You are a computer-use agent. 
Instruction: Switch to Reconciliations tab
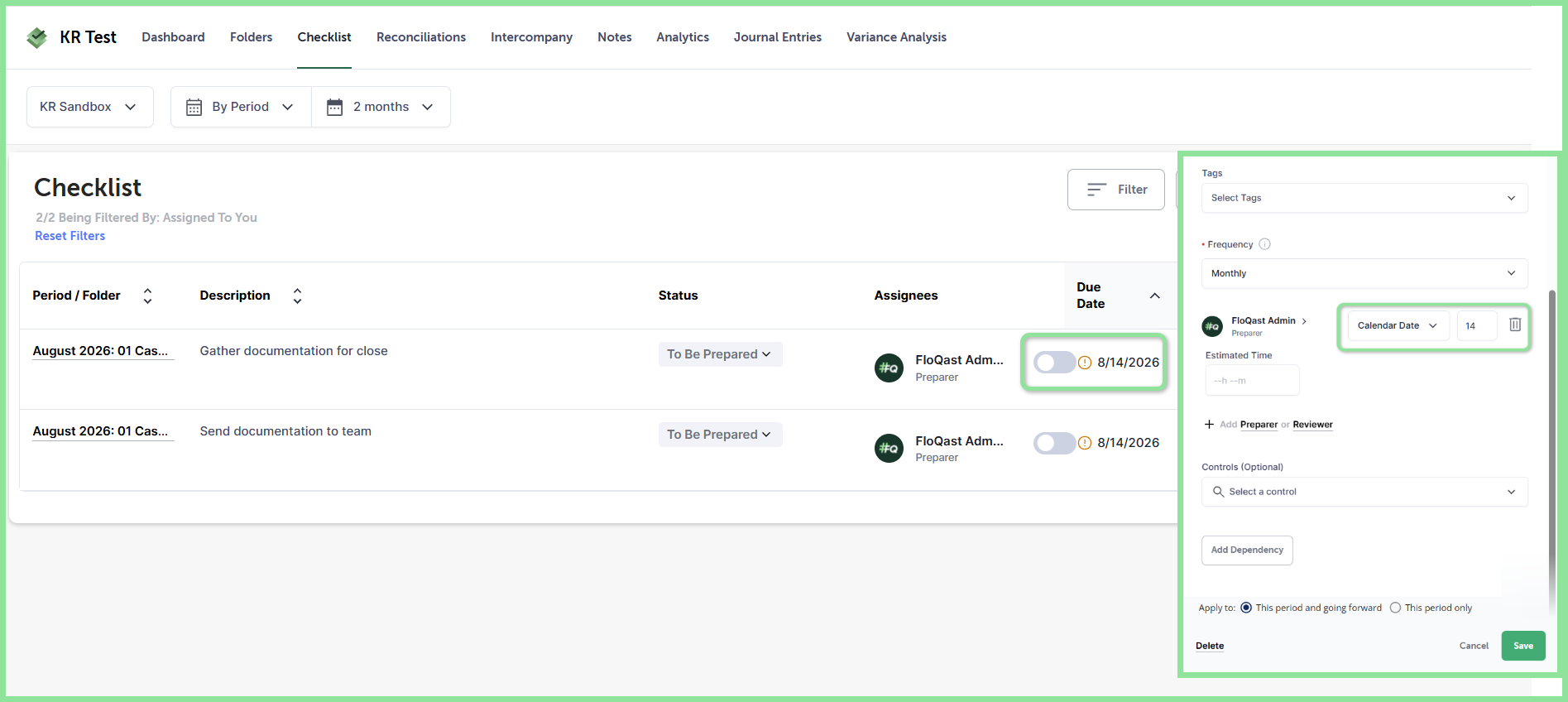point(421,37)
